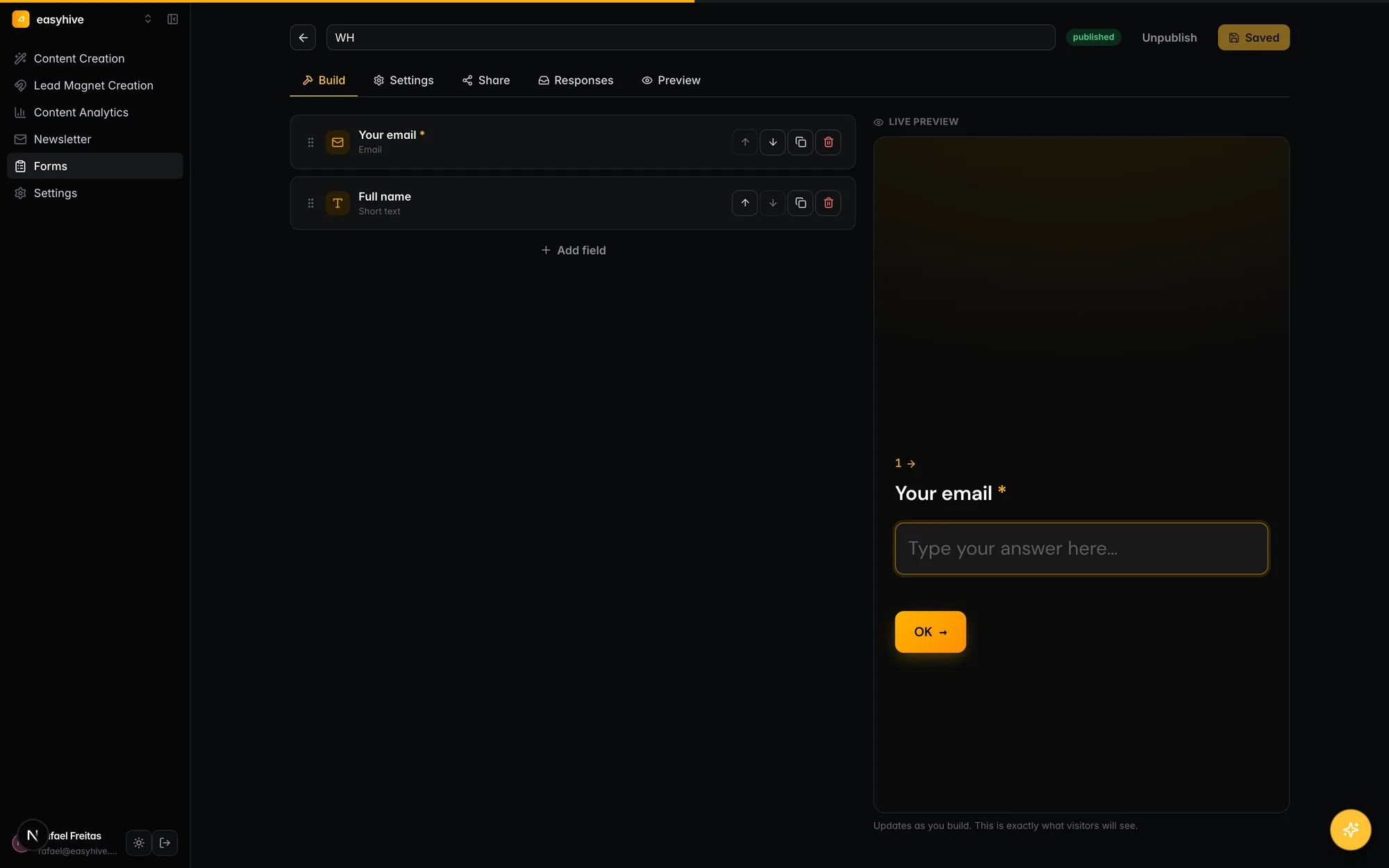This screenshot has height=868, width=1389.
Task: Switch to the Responses tab
Action: point(576,81)
